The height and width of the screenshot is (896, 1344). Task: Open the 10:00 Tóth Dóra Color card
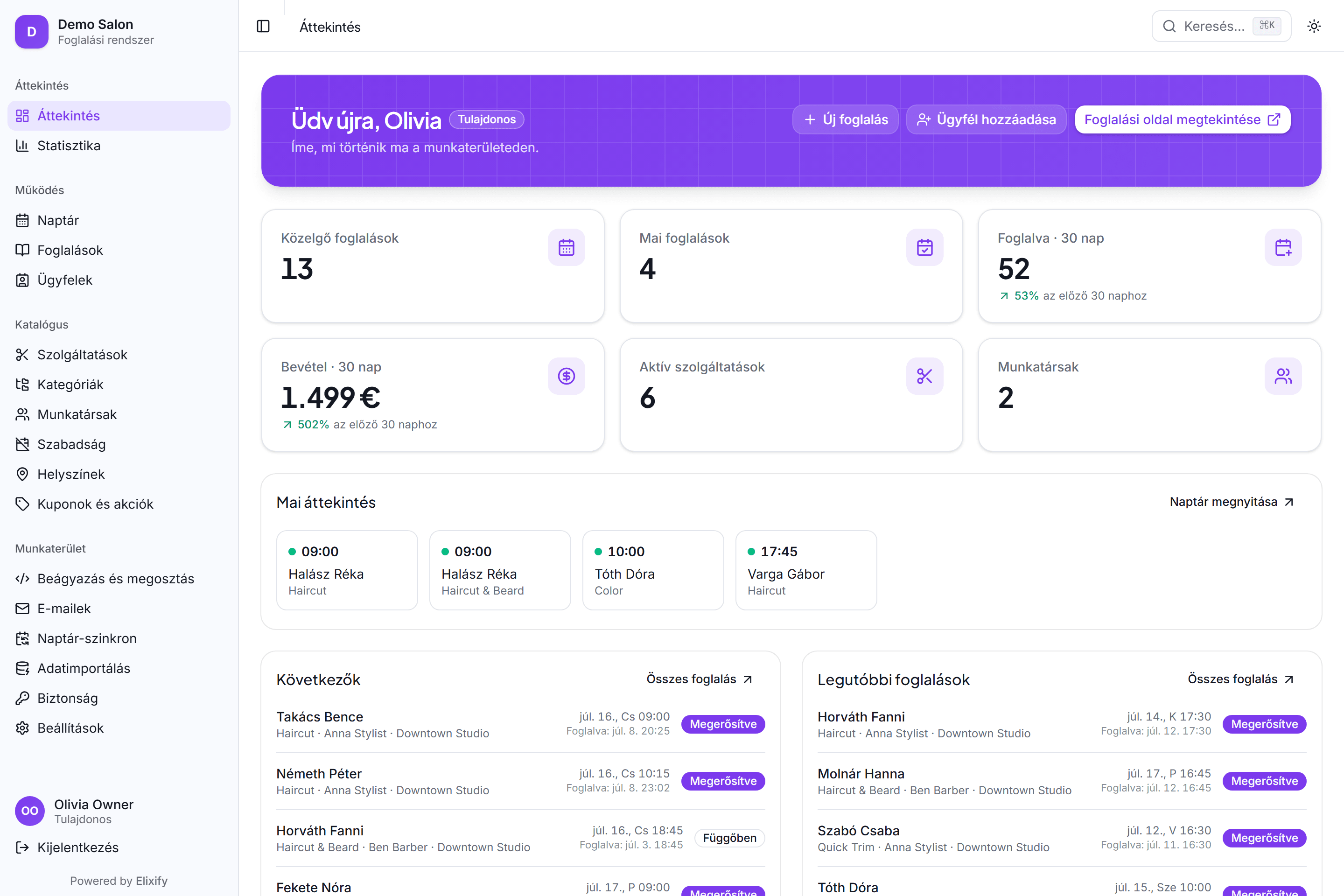653,570
